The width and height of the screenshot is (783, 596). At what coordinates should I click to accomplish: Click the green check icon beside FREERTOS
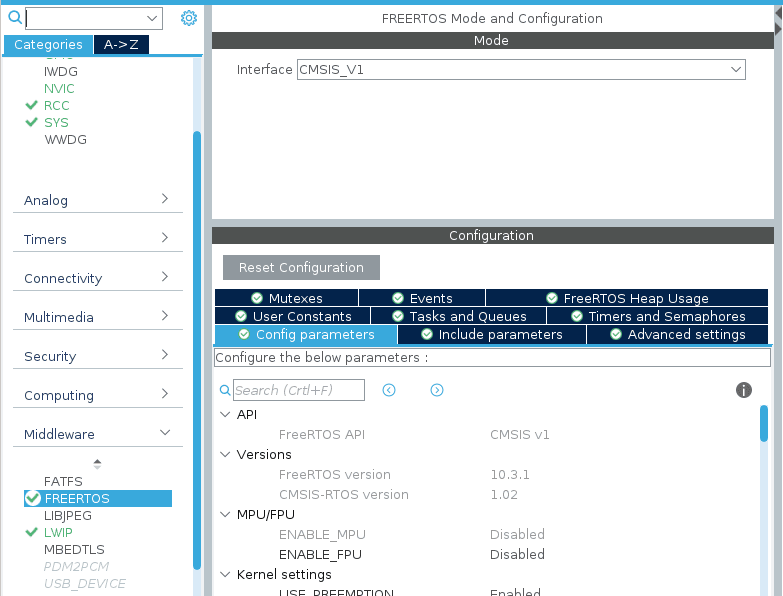click(32, 498)
